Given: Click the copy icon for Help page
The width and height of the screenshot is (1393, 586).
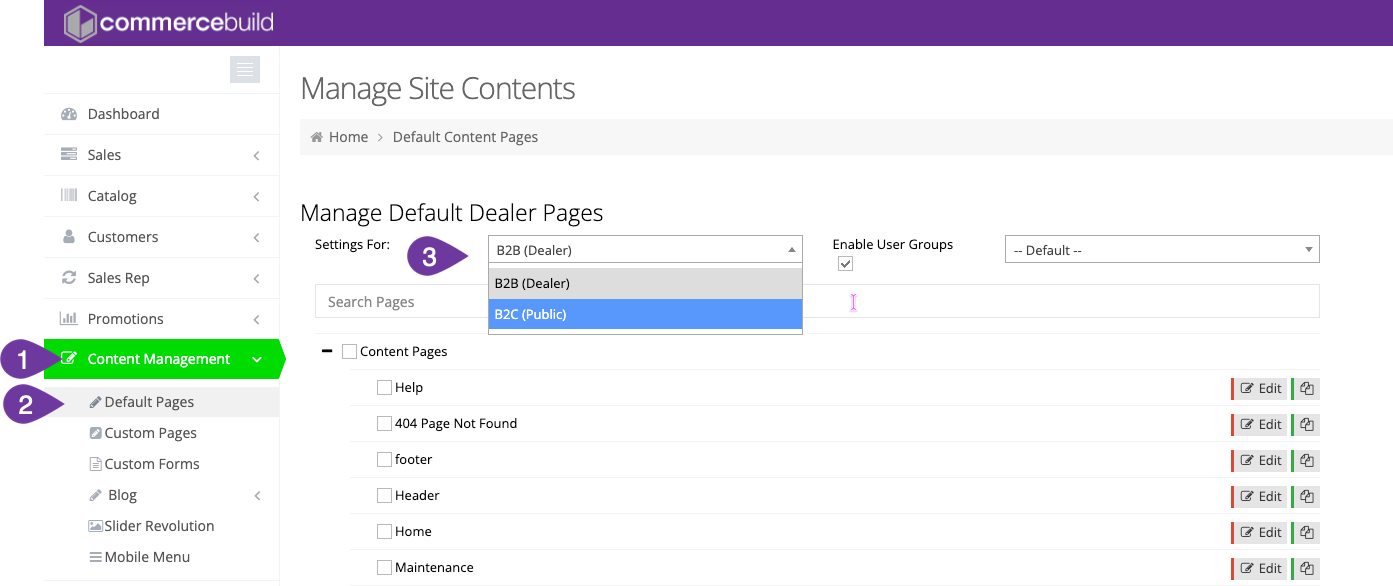Looking at the screenshot, I should click(1306, 389).
